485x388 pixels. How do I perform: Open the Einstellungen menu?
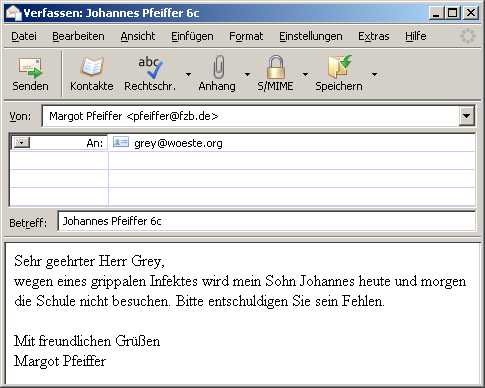(x=311, y=36)
